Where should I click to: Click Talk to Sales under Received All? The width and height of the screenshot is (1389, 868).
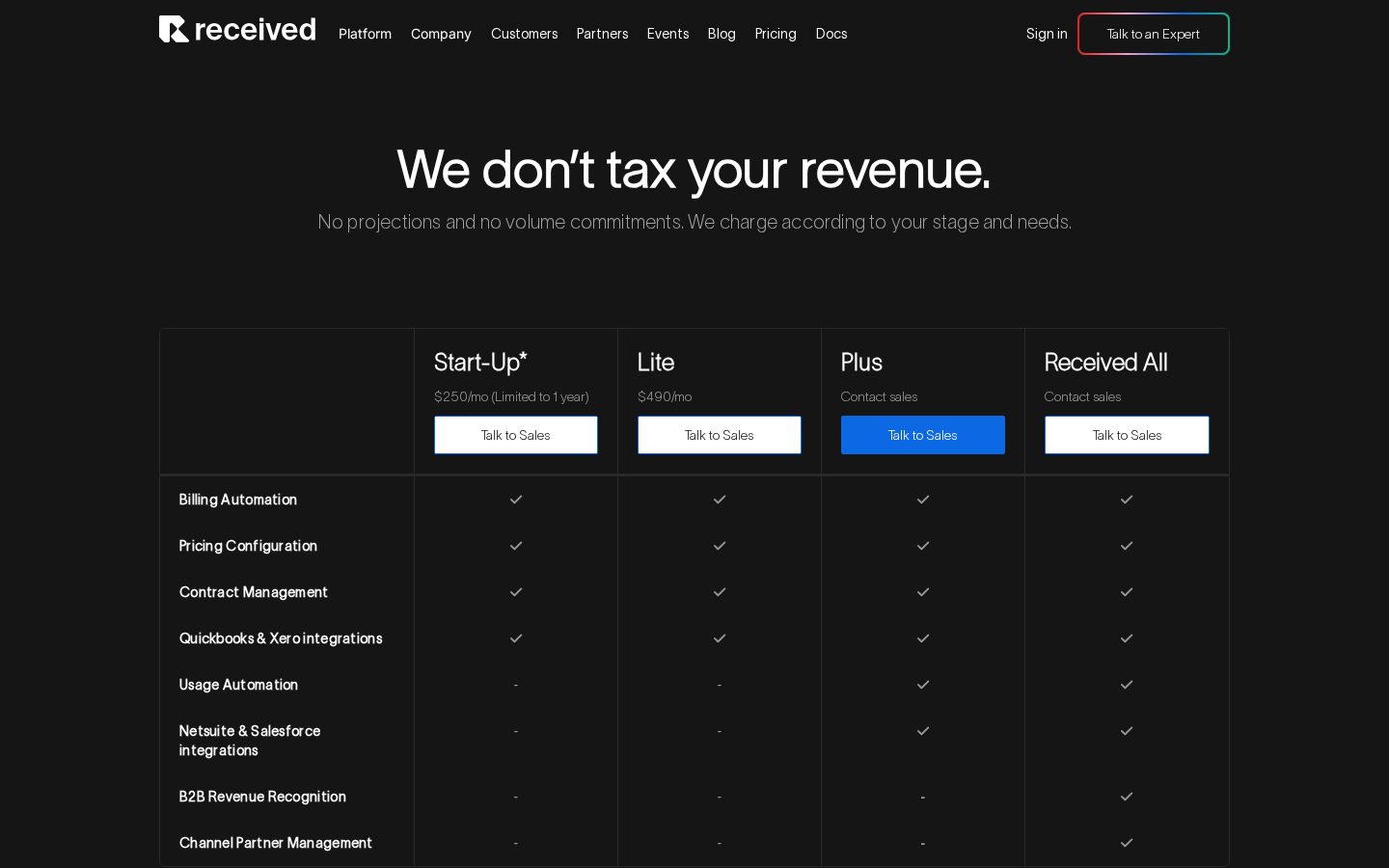[1127, 435]
